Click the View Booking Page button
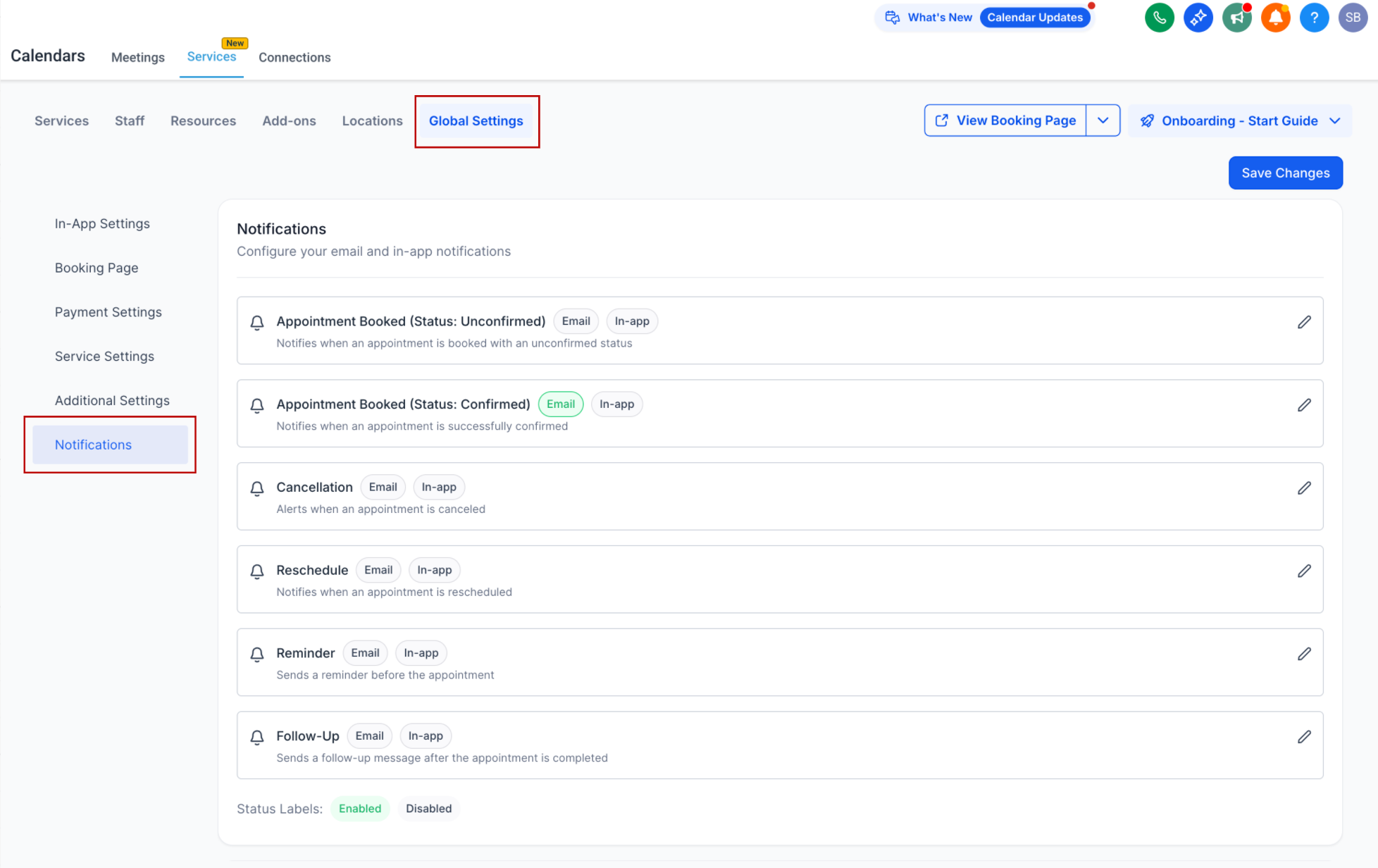 [1005, 120]
